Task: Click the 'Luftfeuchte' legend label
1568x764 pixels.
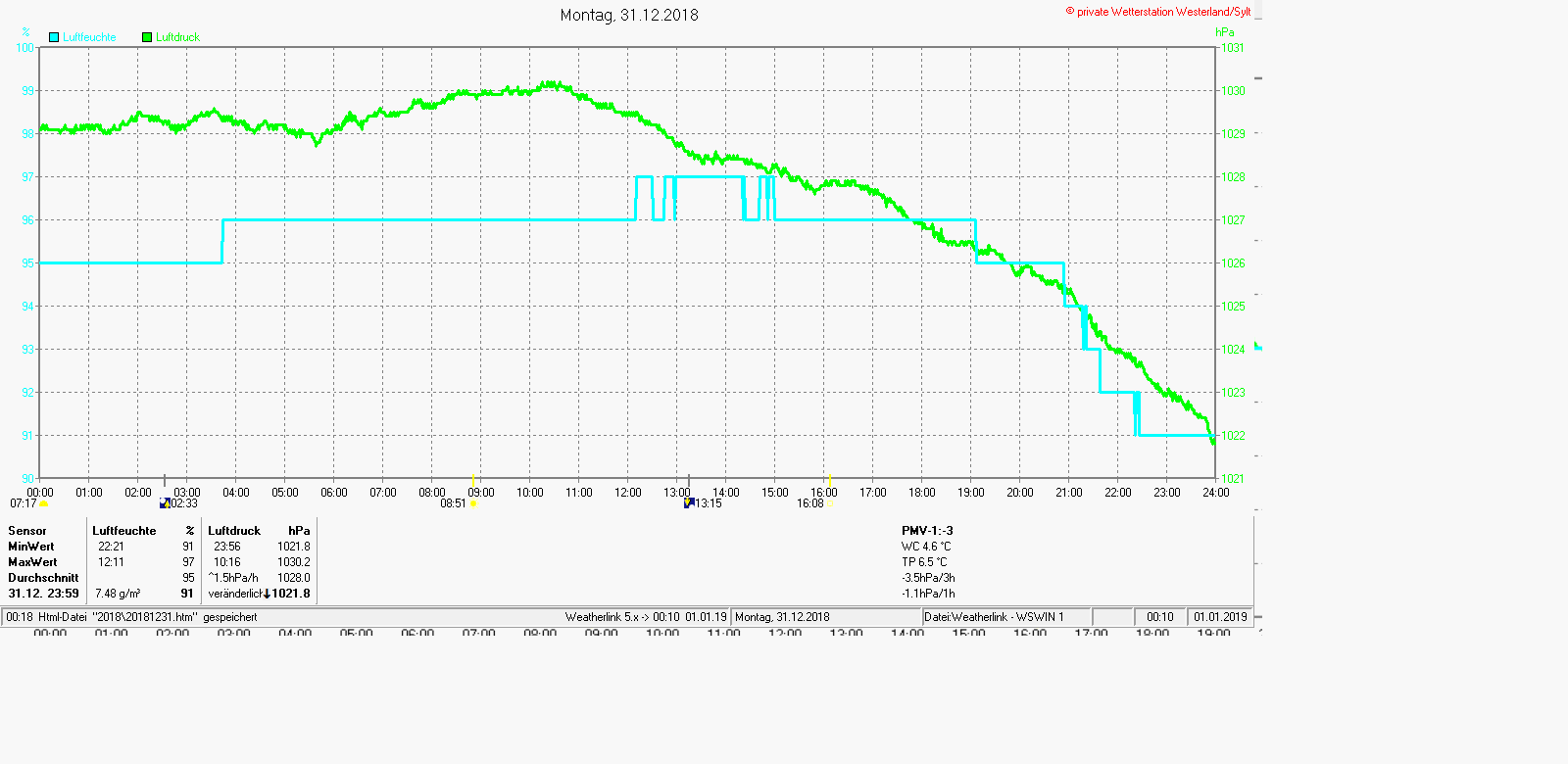Action: (x=89, y=37)
